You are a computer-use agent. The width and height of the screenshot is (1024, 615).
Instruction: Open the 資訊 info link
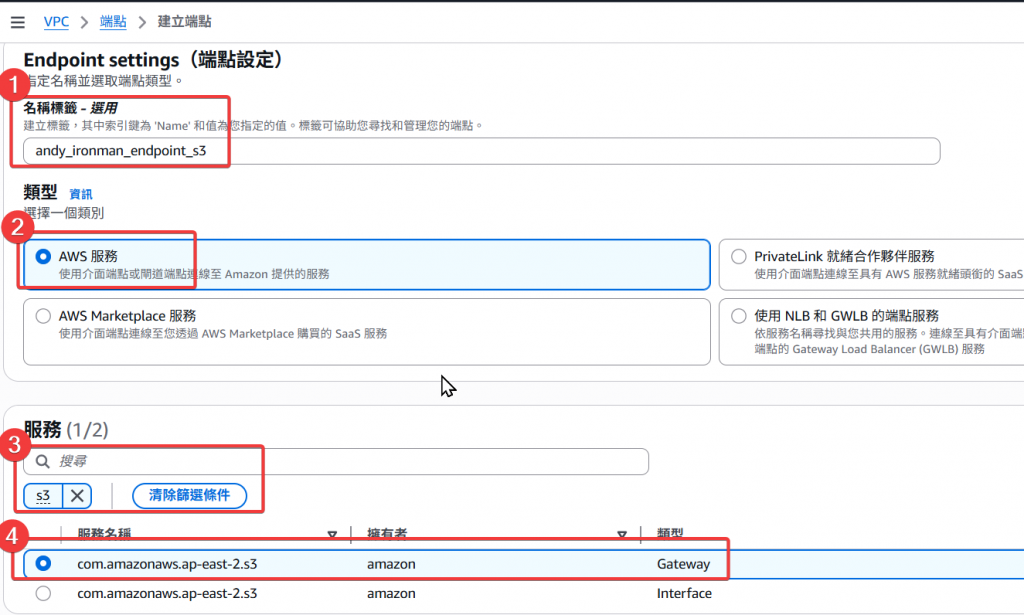81,194
